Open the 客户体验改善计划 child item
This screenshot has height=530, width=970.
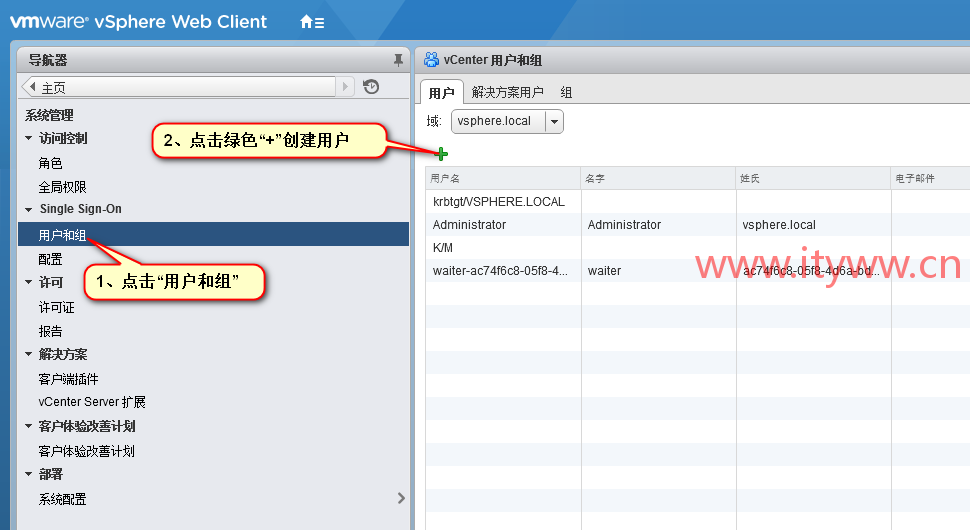86,451
